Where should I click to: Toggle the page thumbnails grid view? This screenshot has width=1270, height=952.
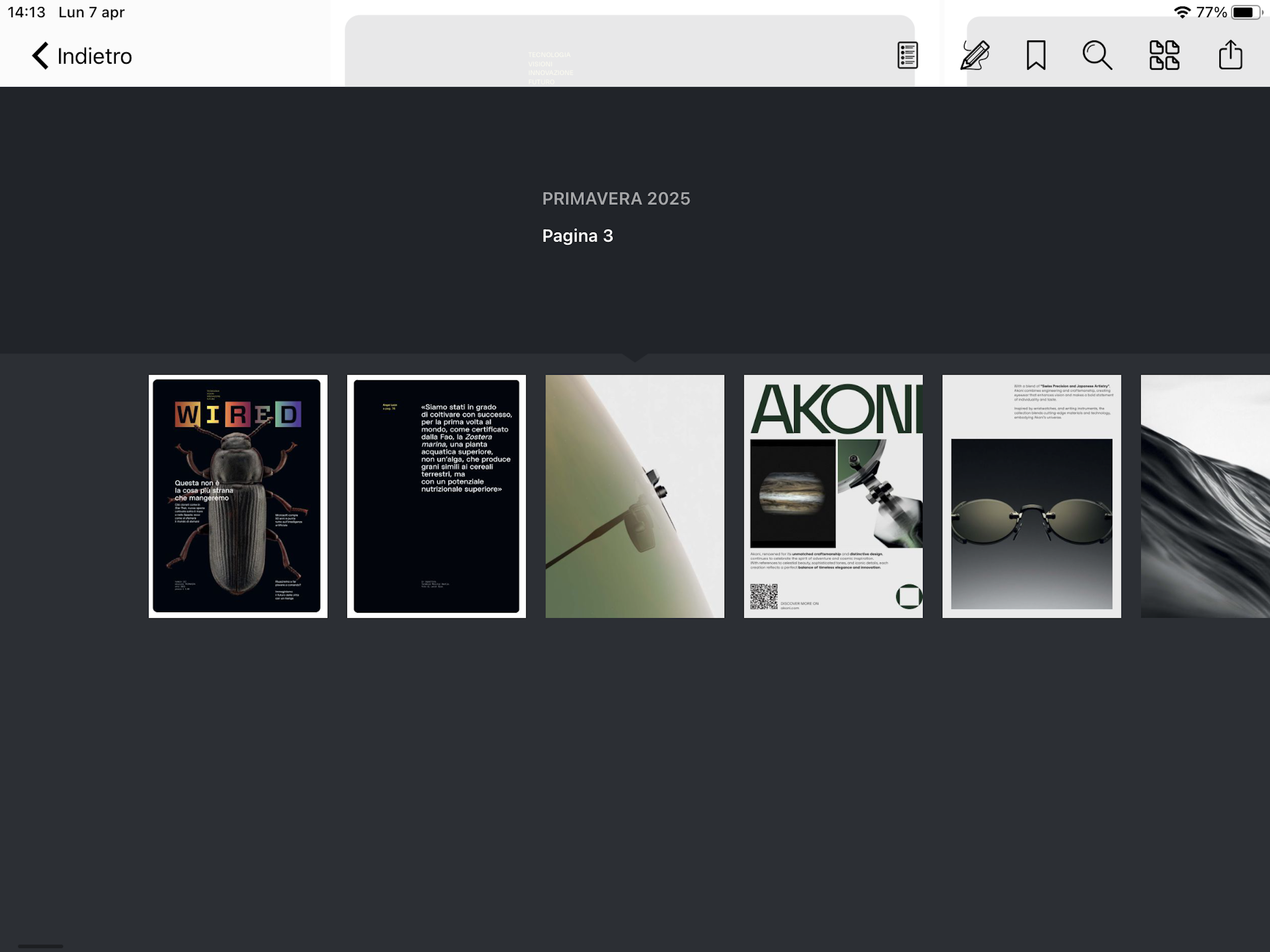click(1164, 55)
